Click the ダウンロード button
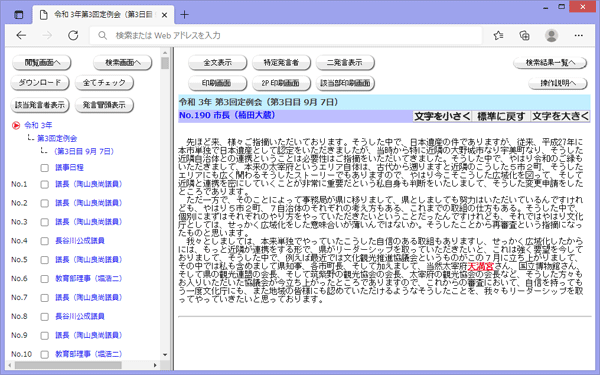The image size is (600, 375). coord(40,83)
